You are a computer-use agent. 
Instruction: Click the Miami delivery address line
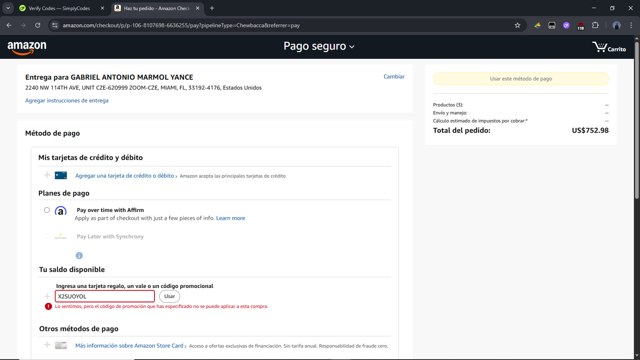(143, 88)
